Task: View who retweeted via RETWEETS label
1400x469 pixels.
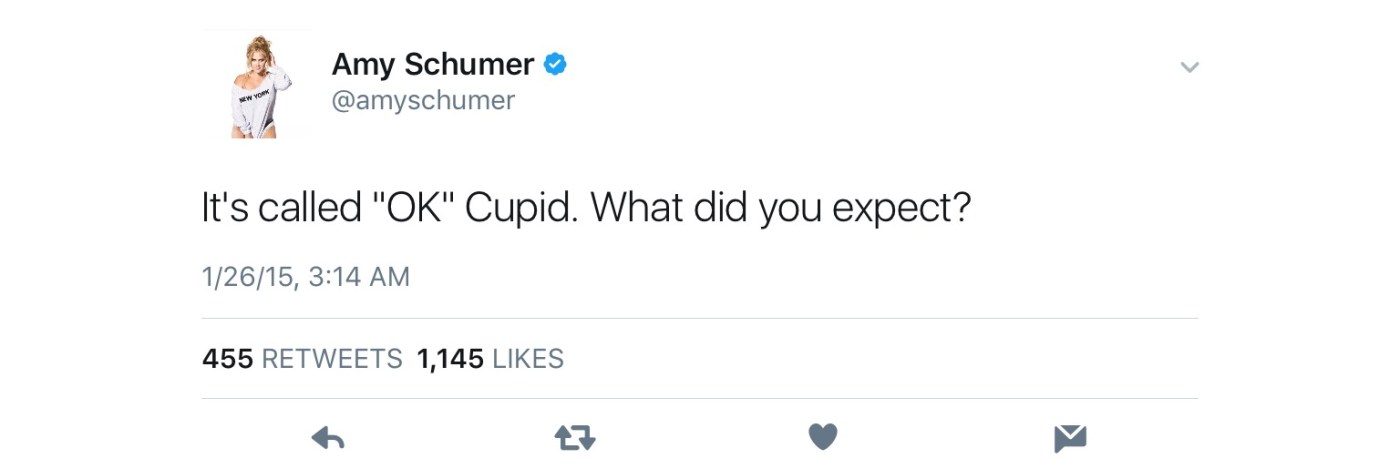Action: pyautogui.click(x=332, y=358)
